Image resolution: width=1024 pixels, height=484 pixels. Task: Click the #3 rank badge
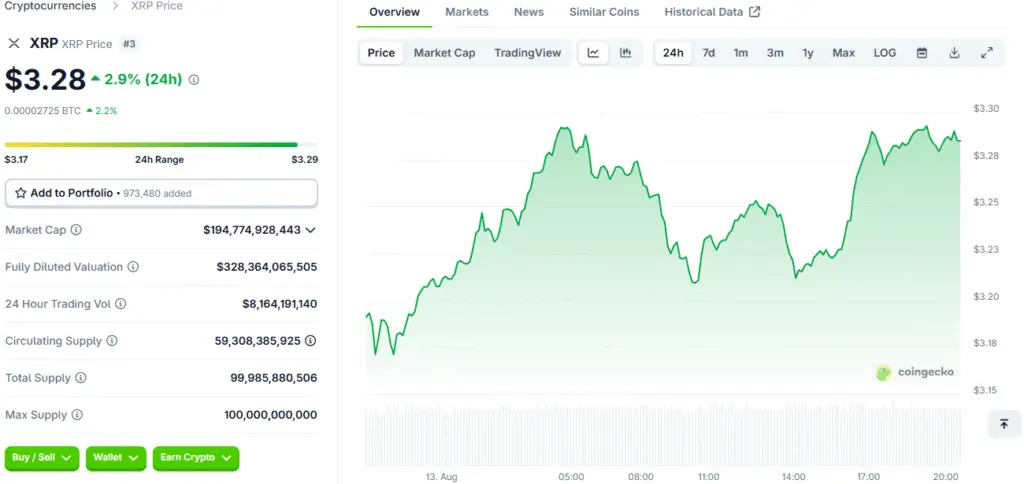(129, 44)
